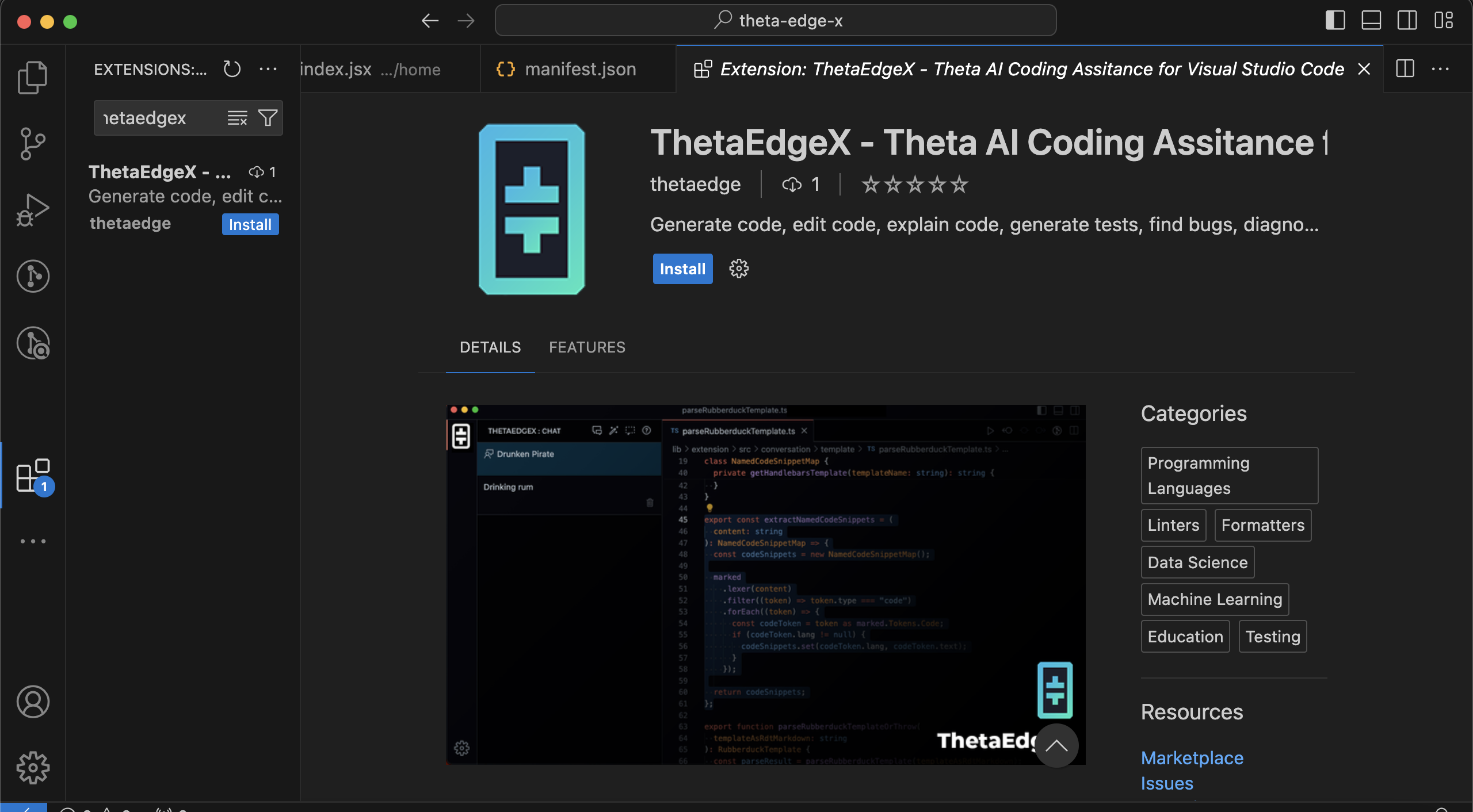Open the Extensions view icon

(x=33, y=476)
